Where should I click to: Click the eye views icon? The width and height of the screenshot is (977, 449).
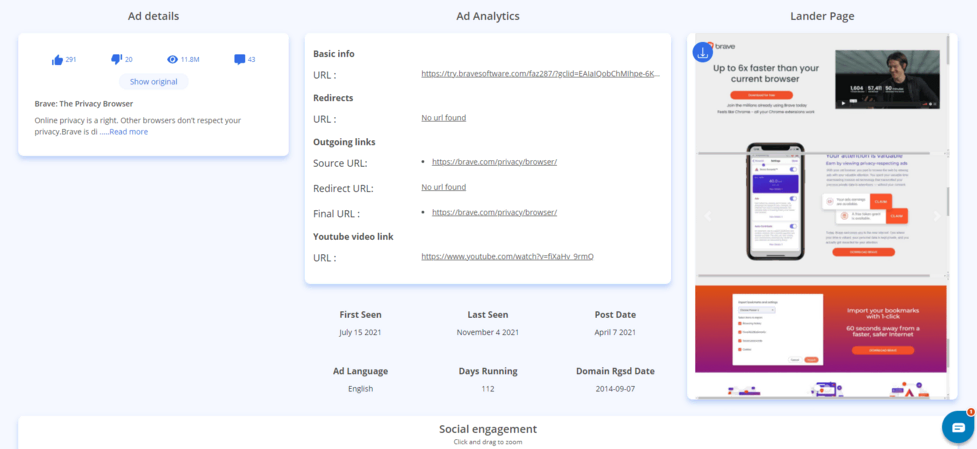pos(173,60)
